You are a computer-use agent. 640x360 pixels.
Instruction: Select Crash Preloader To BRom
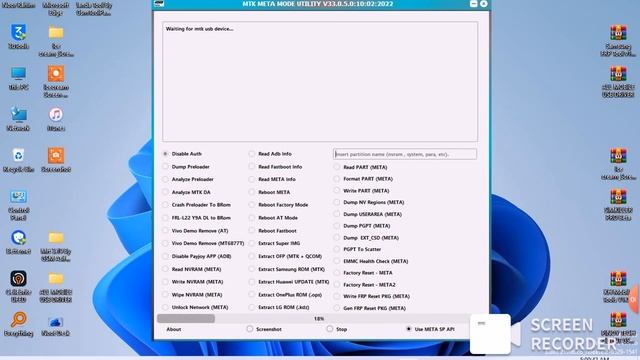197,205
